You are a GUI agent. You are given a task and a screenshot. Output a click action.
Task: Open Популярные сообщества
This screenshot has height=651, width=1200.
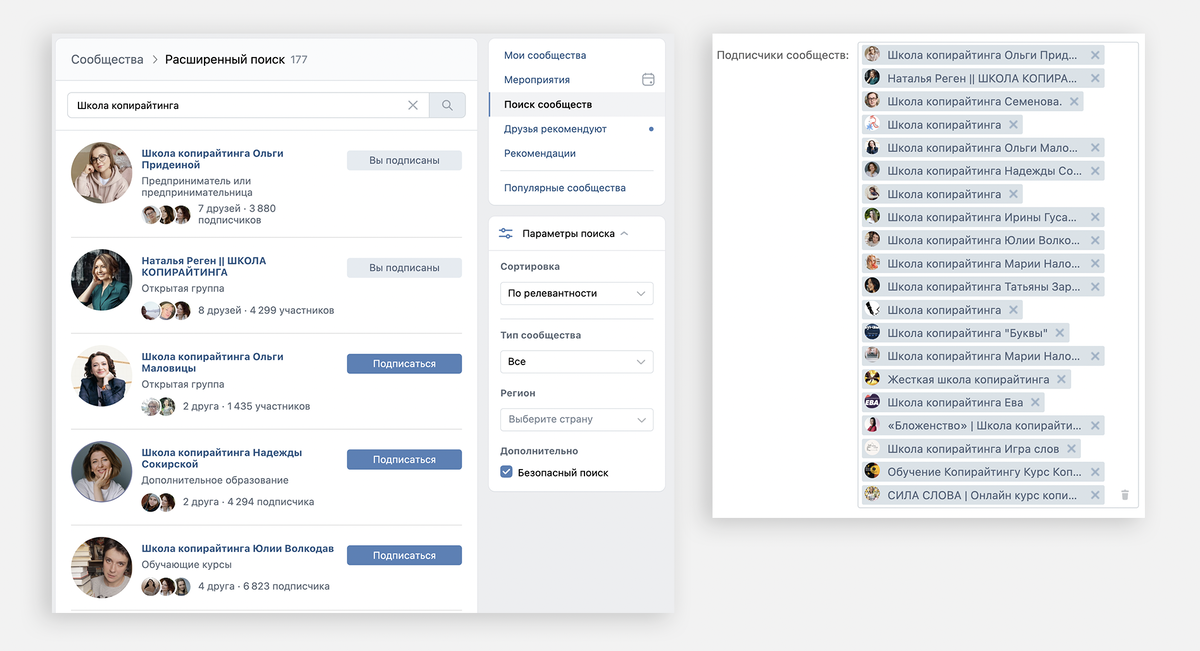click(x=565, y=187)
